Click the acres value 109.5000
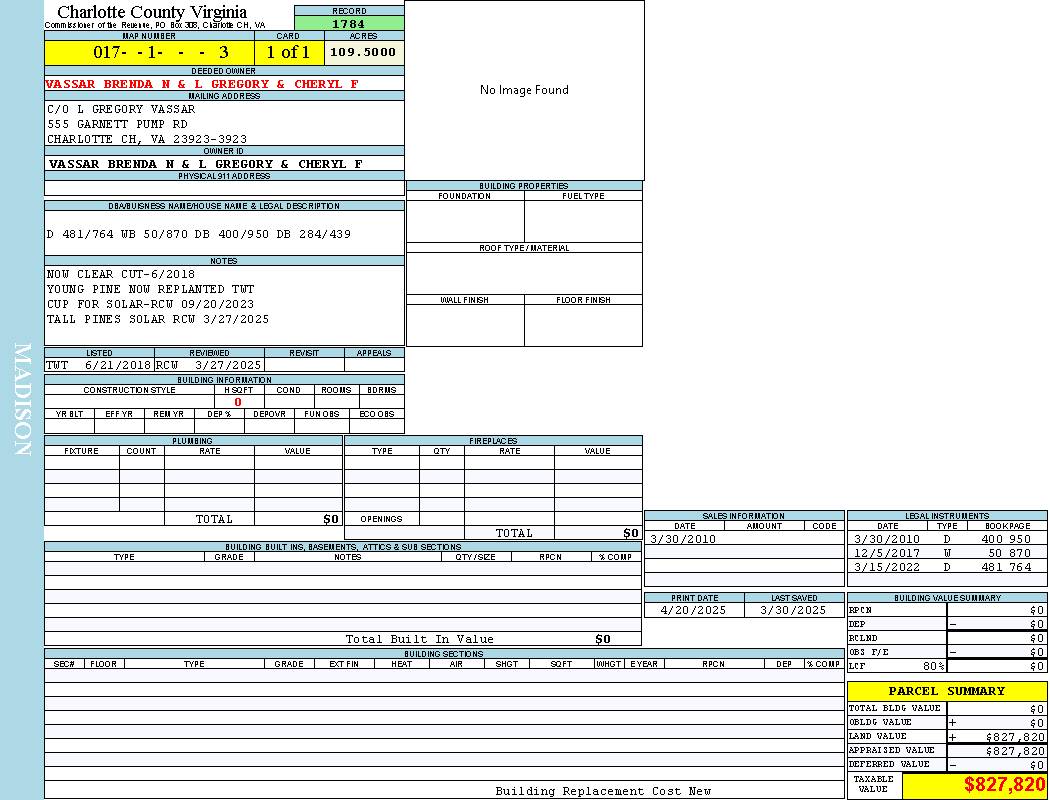 pos(363,52)
